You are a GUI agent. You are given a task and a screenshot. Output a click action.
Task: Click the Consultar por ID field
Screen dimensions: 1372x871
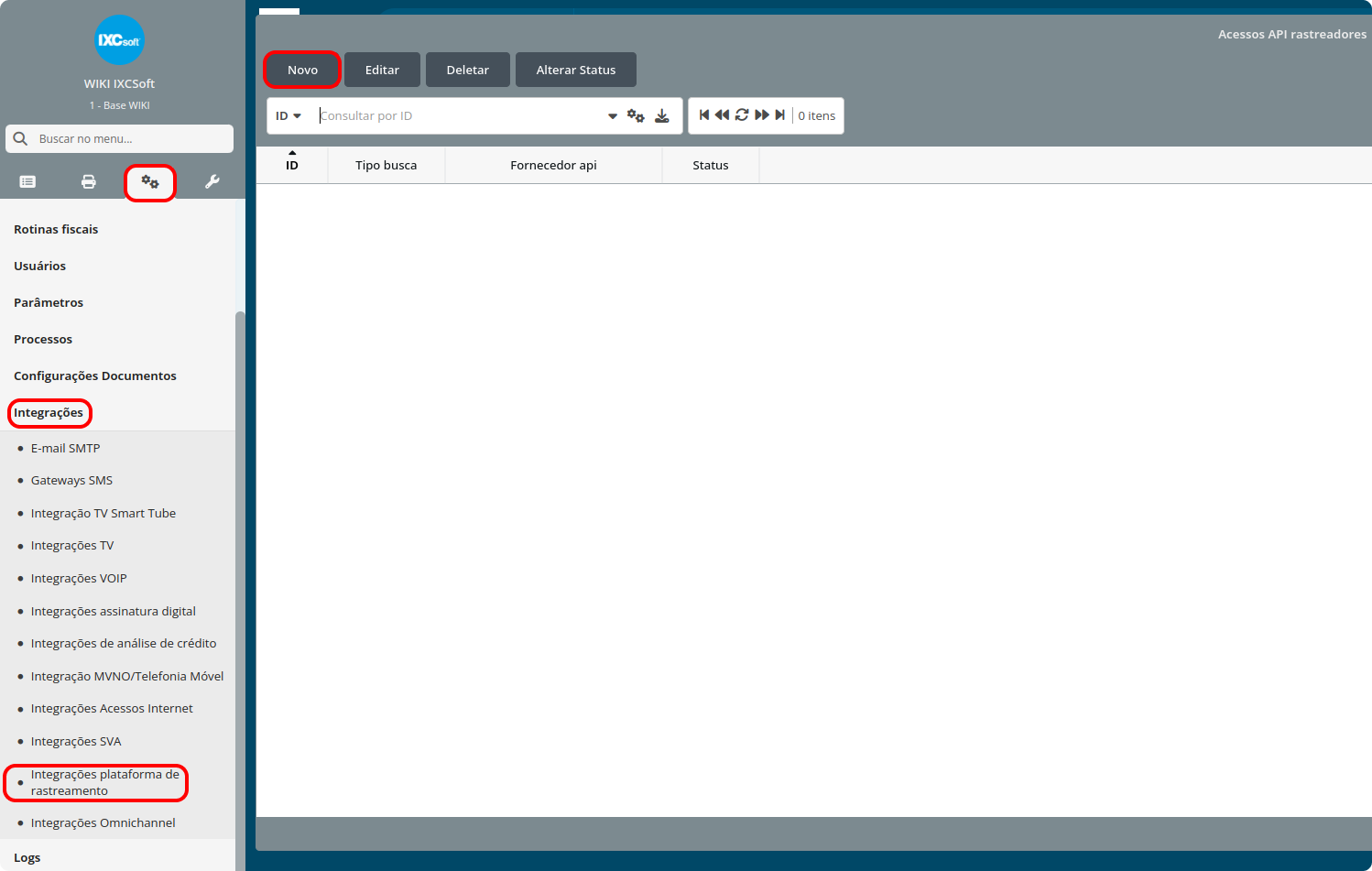coord(461,116)
